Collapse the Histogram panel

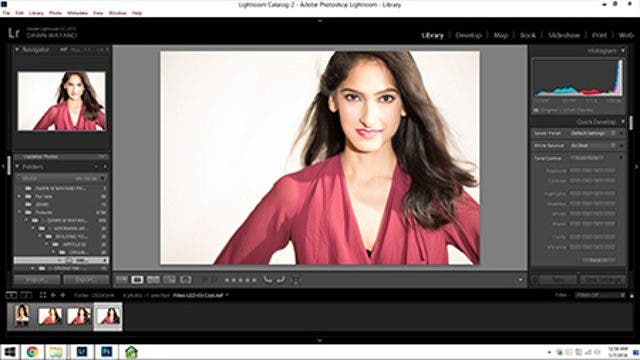tap(623, 51)
